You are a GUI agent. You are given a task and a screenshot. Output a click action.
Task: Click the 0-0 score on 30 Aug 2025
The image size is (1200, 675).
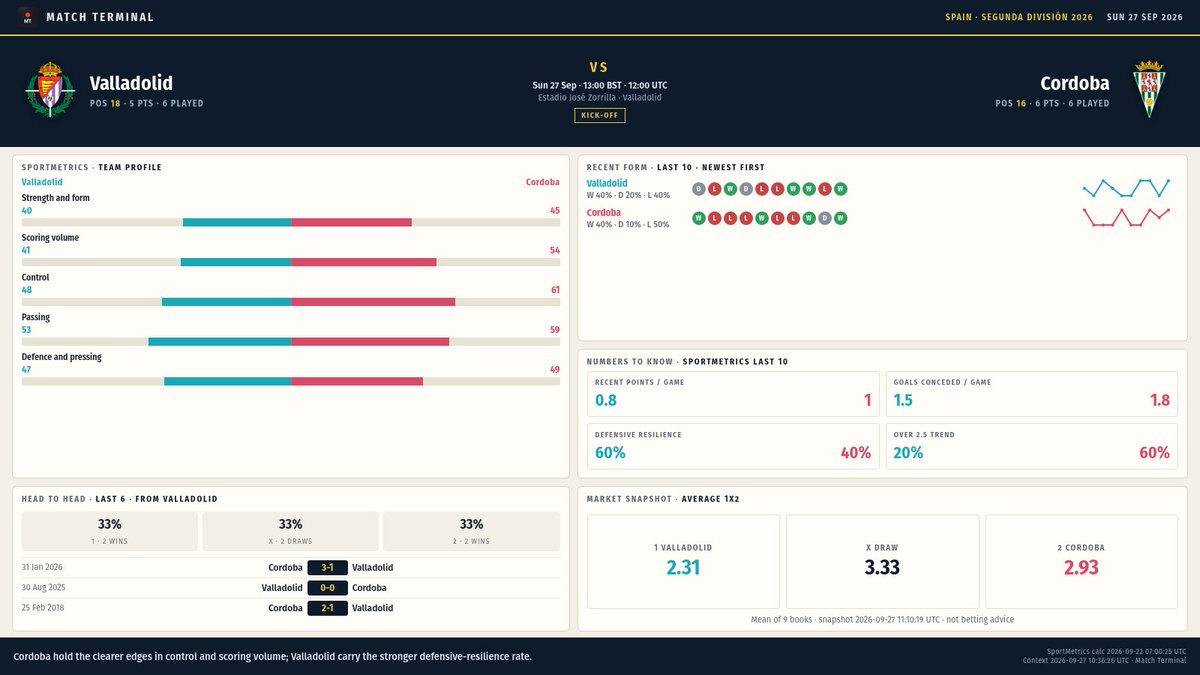[x=327, y=587]
